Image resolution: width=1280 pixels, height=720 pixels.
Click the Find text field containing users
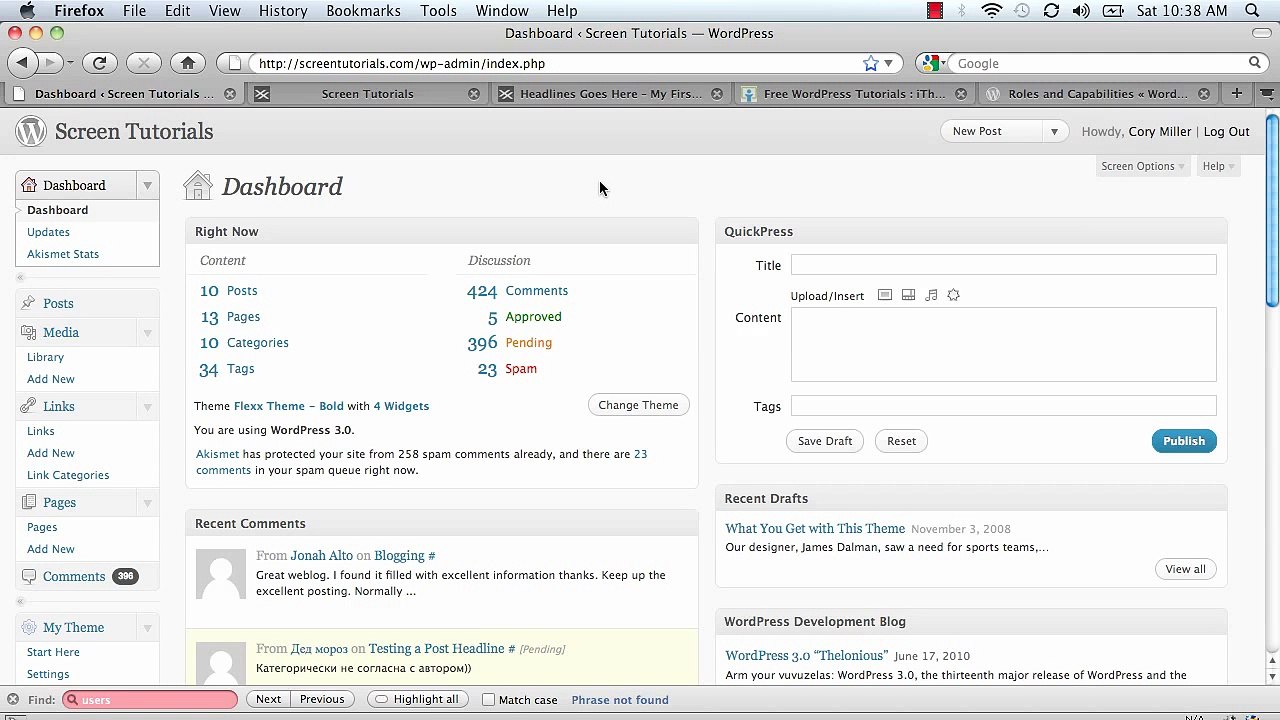click(x=150, y=700)
